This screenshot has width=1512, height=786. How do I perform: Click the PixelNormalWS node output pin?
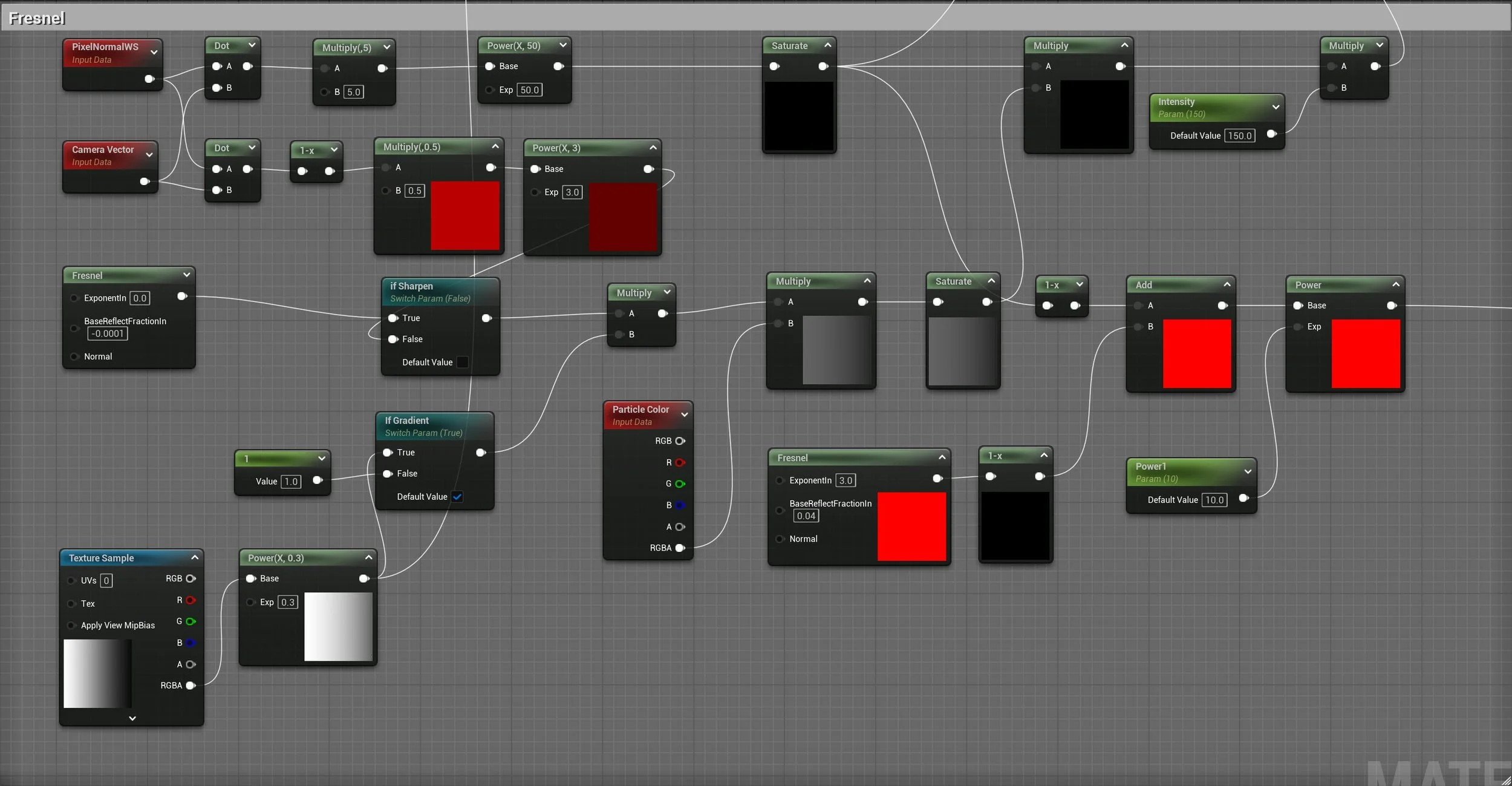coord(149,79)
